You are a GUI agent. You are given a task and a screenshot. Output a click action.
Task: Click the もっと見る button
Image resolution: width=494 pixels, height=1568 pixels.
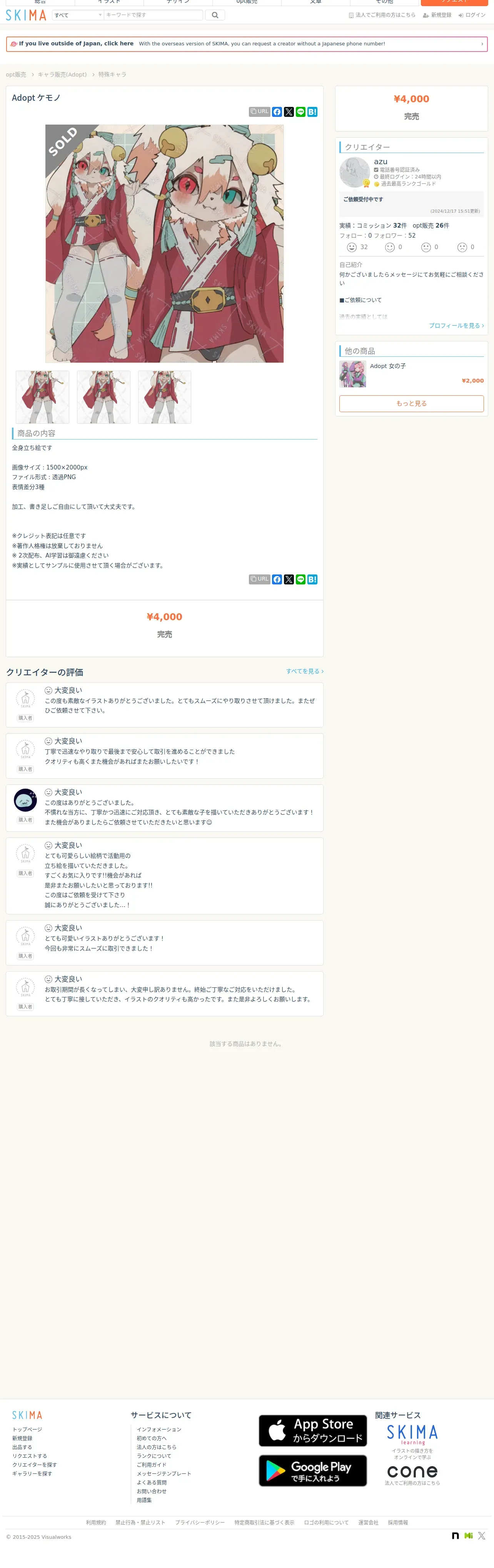pos(412,404)
